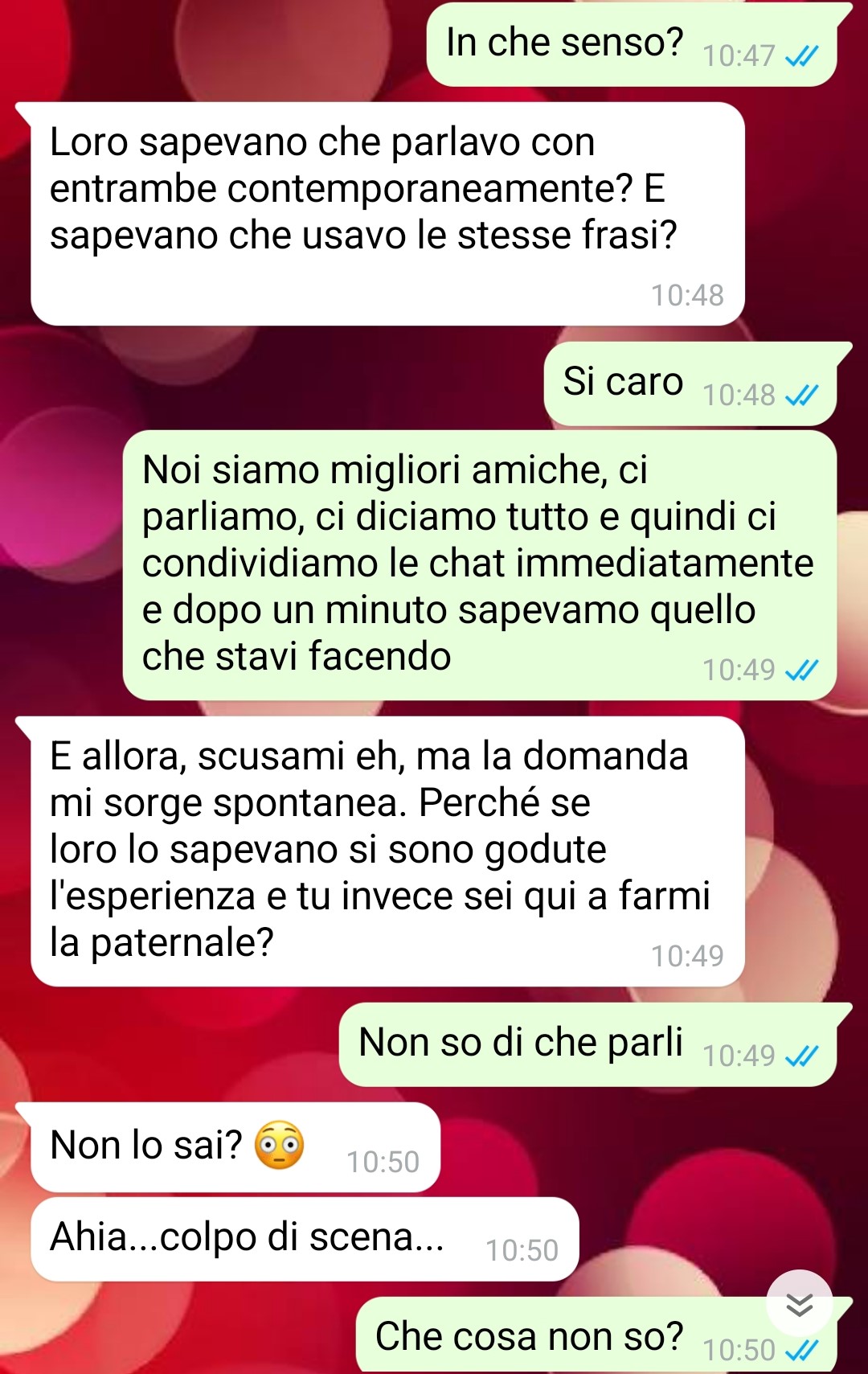Tap the flushed face emoji
The height and width of the screenshot is (1374, 868).
pyautogui.click(x=279, y=1145)
